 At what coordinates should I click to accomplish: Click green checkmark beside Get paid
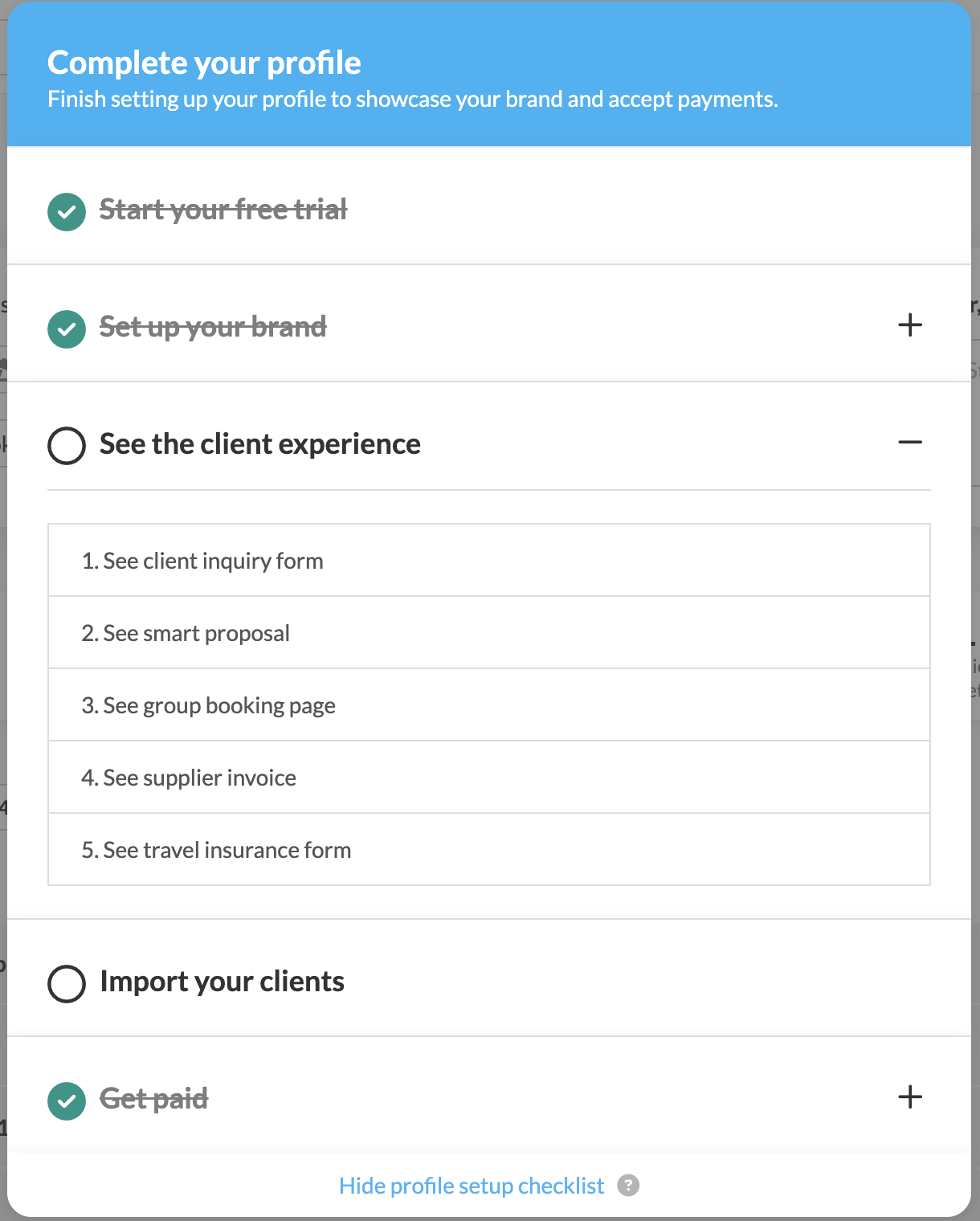(67, 1101)
